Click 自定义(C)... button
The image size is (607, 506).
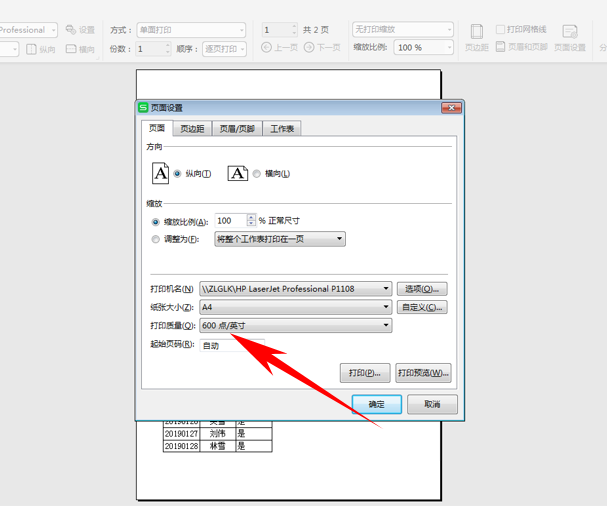click(x=422, y=307)
